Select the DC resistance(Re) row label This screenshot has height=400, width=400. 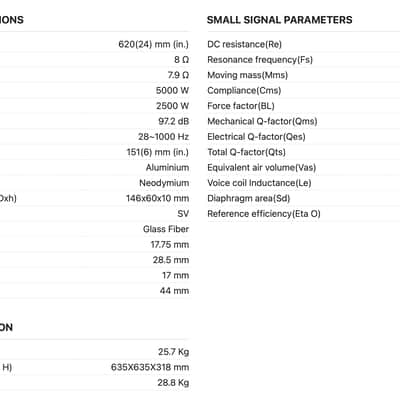point(244,44)
